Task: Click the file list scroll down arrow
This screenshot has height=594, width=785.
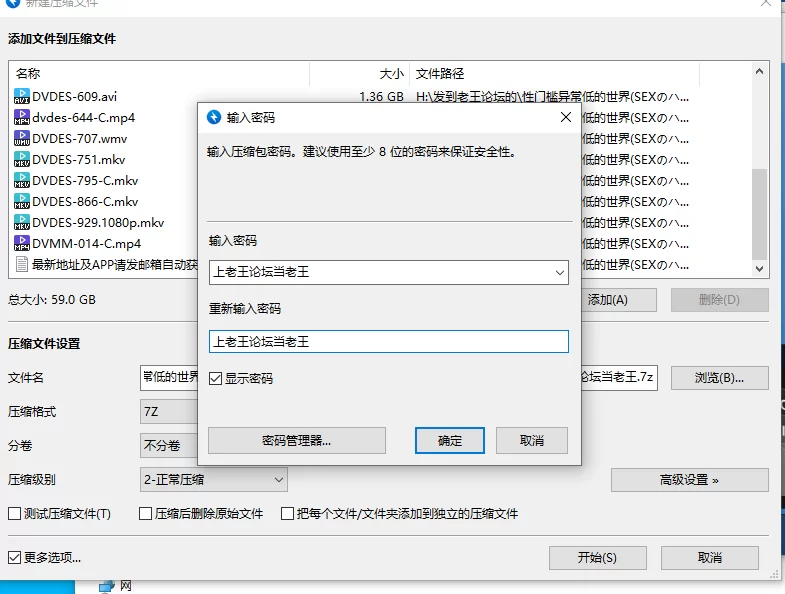Action: (x=759, y=269)
